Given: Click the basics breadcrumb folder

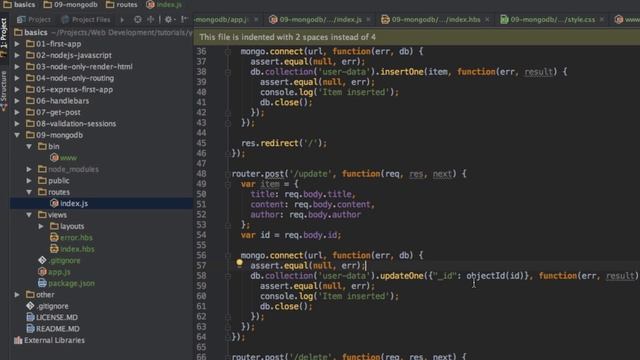Looking at the screenshot, I should 19,4.
